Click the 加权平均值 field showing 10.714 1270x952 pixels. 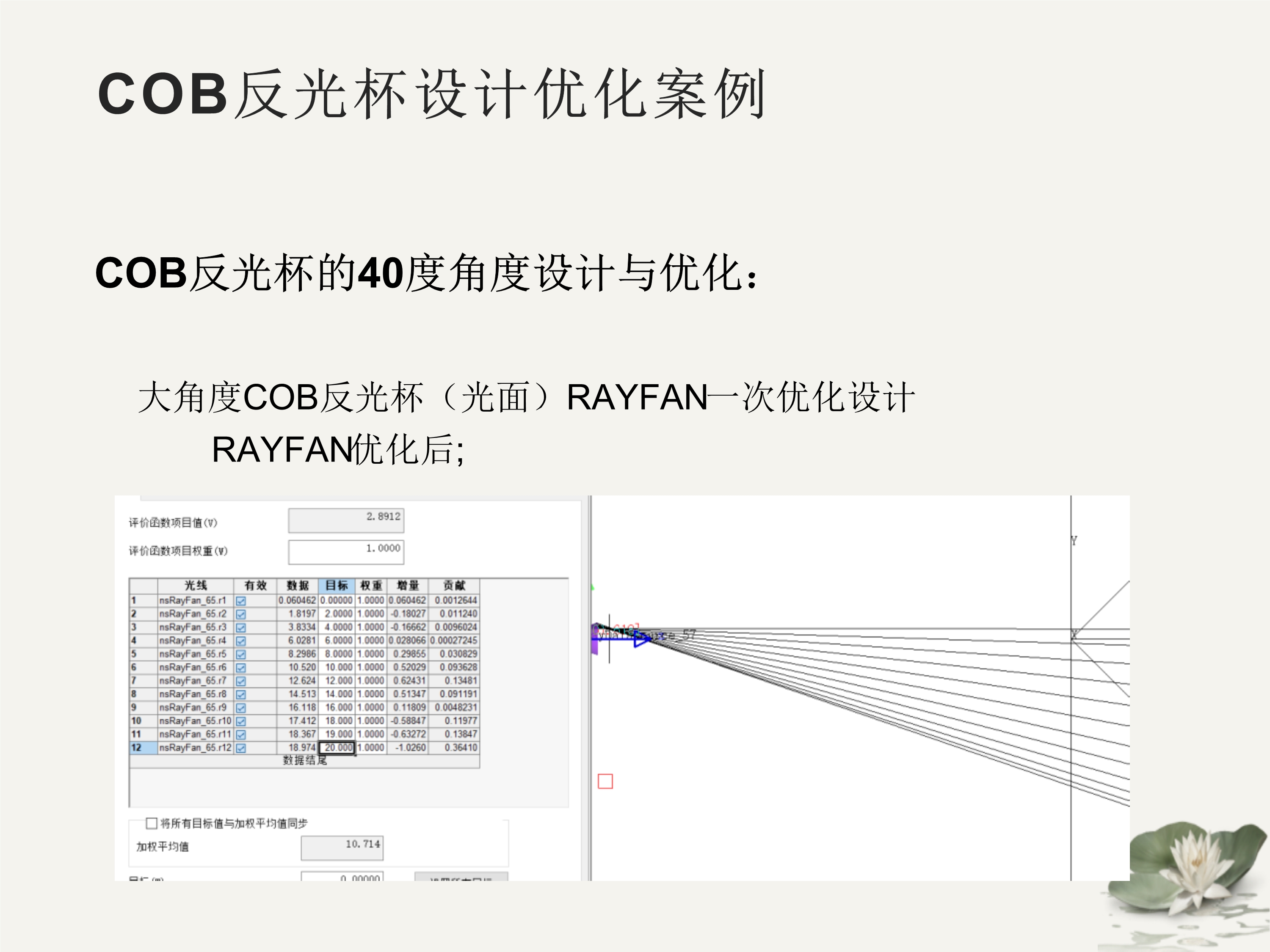342,847
